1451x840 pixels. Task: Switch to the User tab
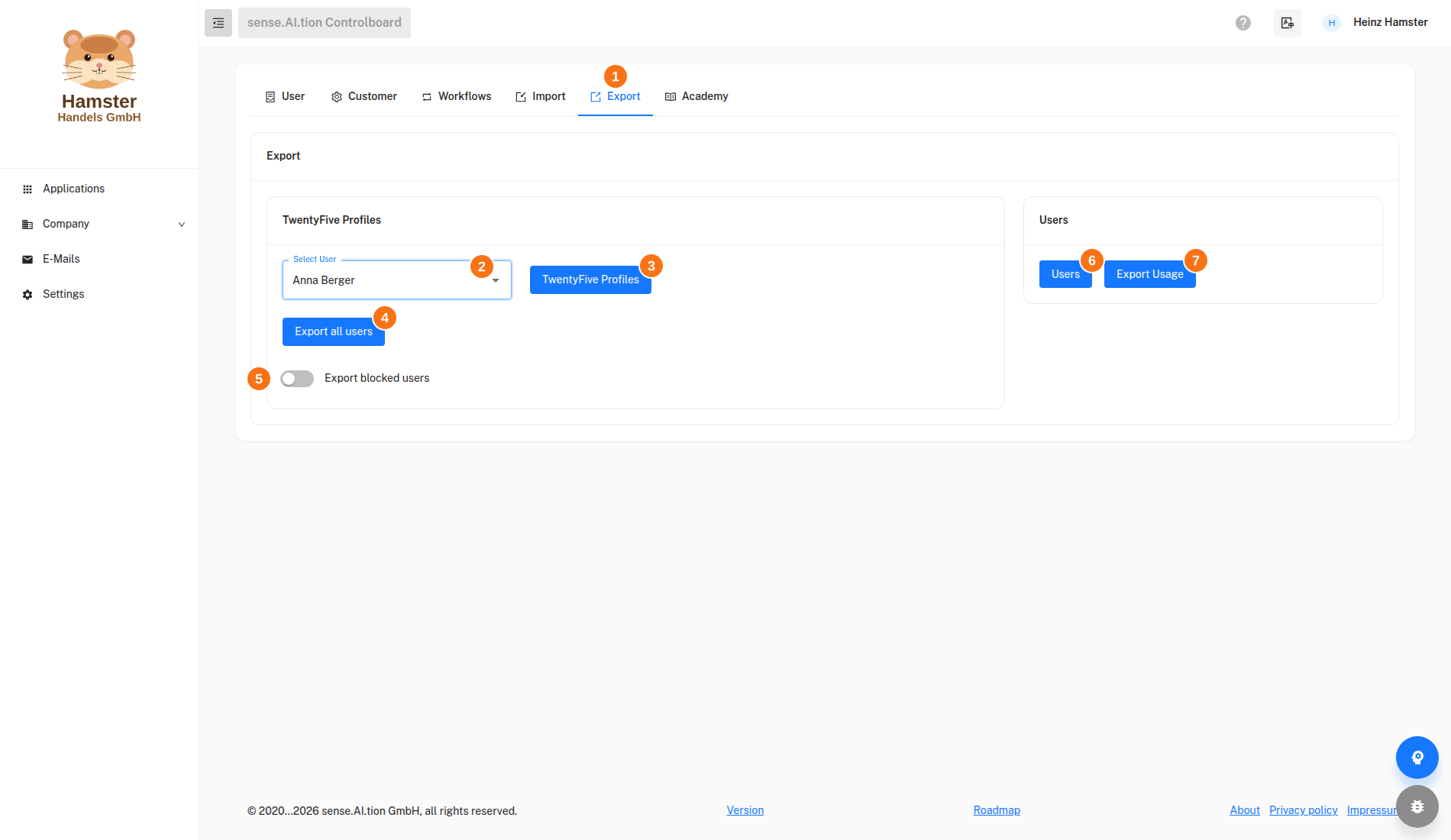[x=285, y=96]
